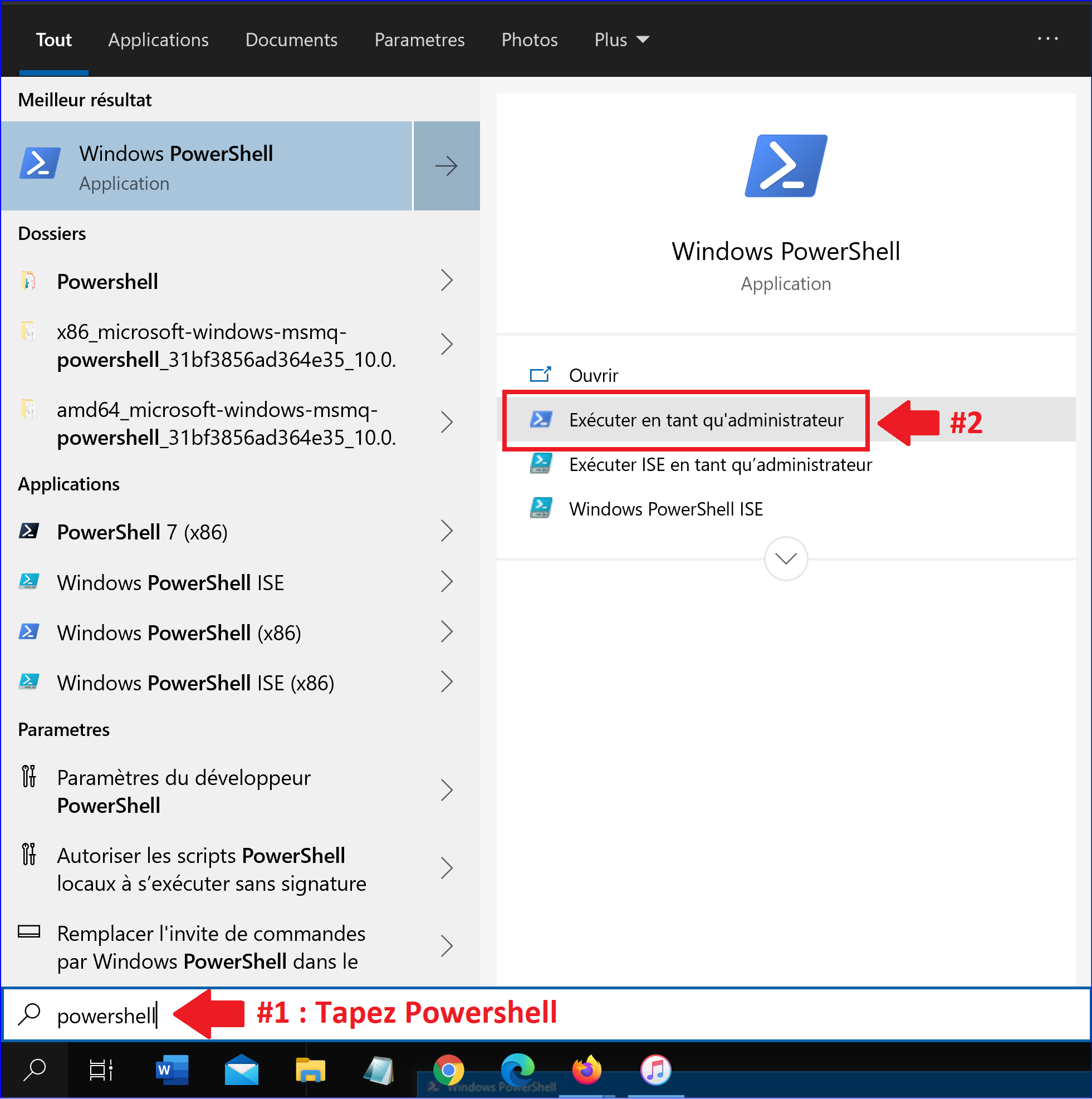Image resolution: width=1092 pixels, height=1099 pixels.
Task: Expand the Windows PowerShell ISE (x86) chevron
Action: click(447, 681)
